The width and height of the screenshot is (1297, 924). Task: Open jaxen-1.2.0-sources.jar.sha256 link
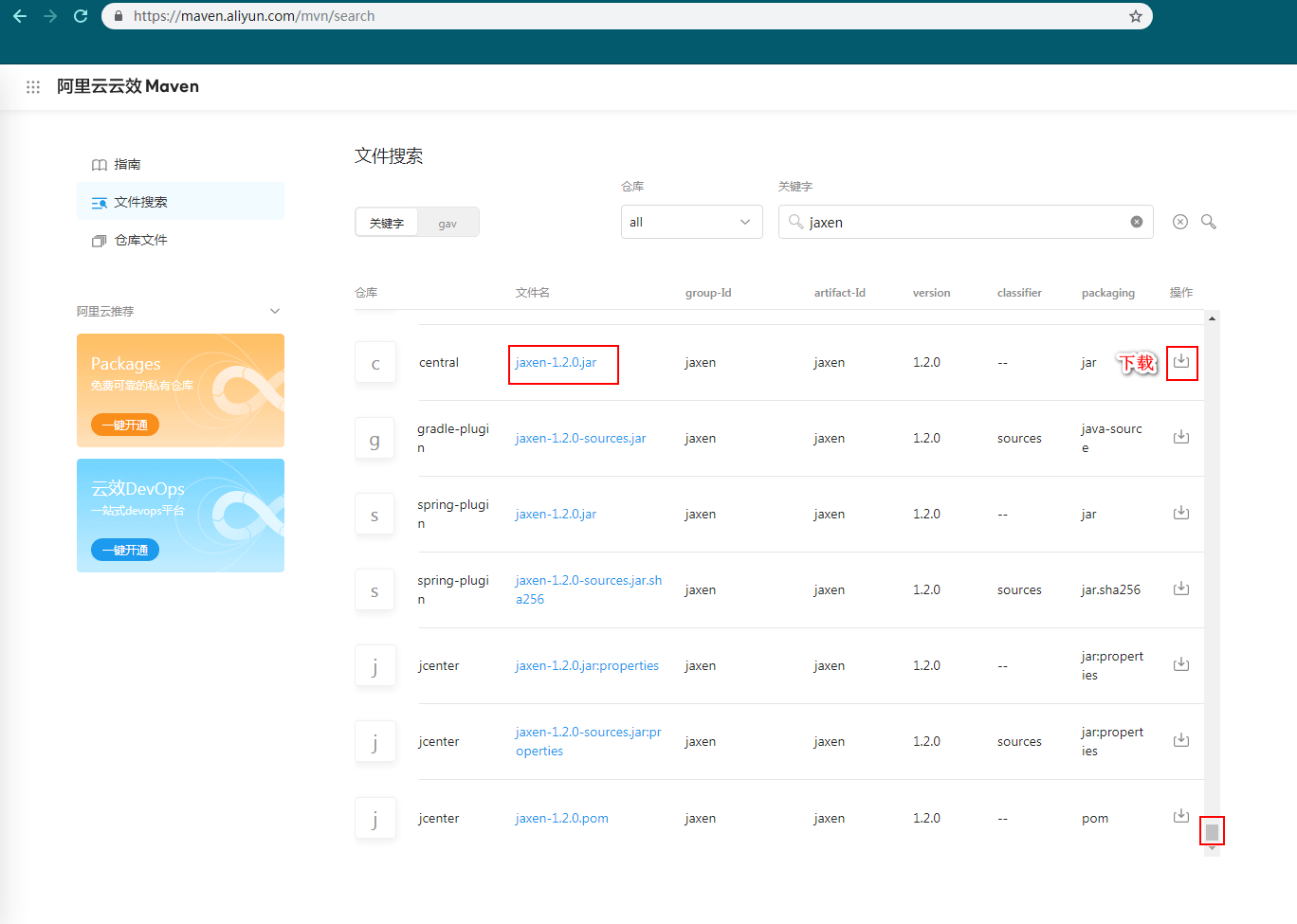tap(589, 589)
